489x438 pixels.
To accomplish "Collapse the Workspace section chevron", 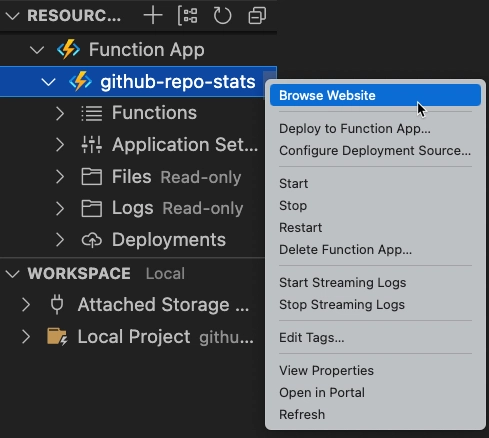I will click(13, 274).
